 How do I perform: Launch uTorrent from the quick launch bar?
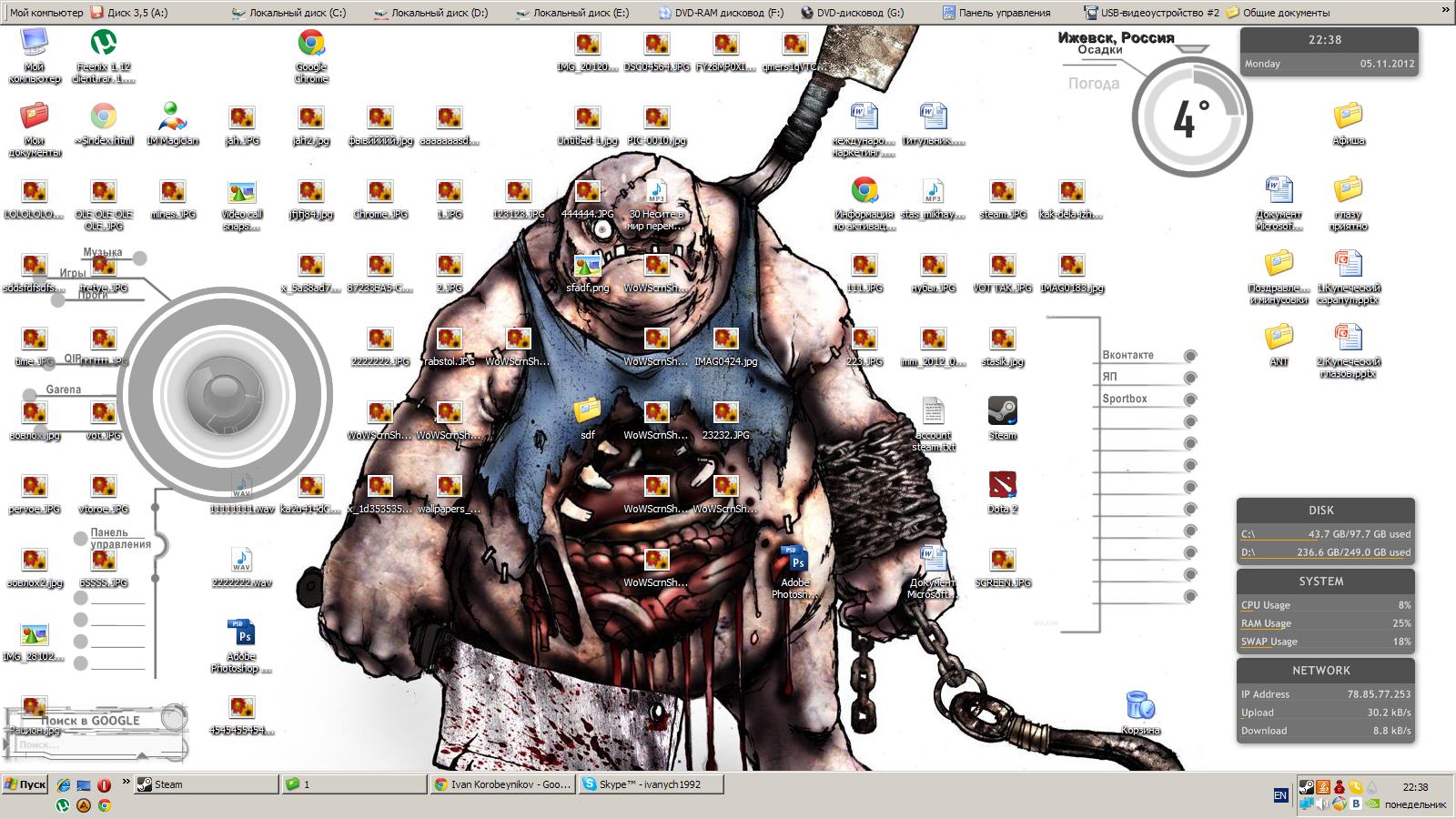63,805
